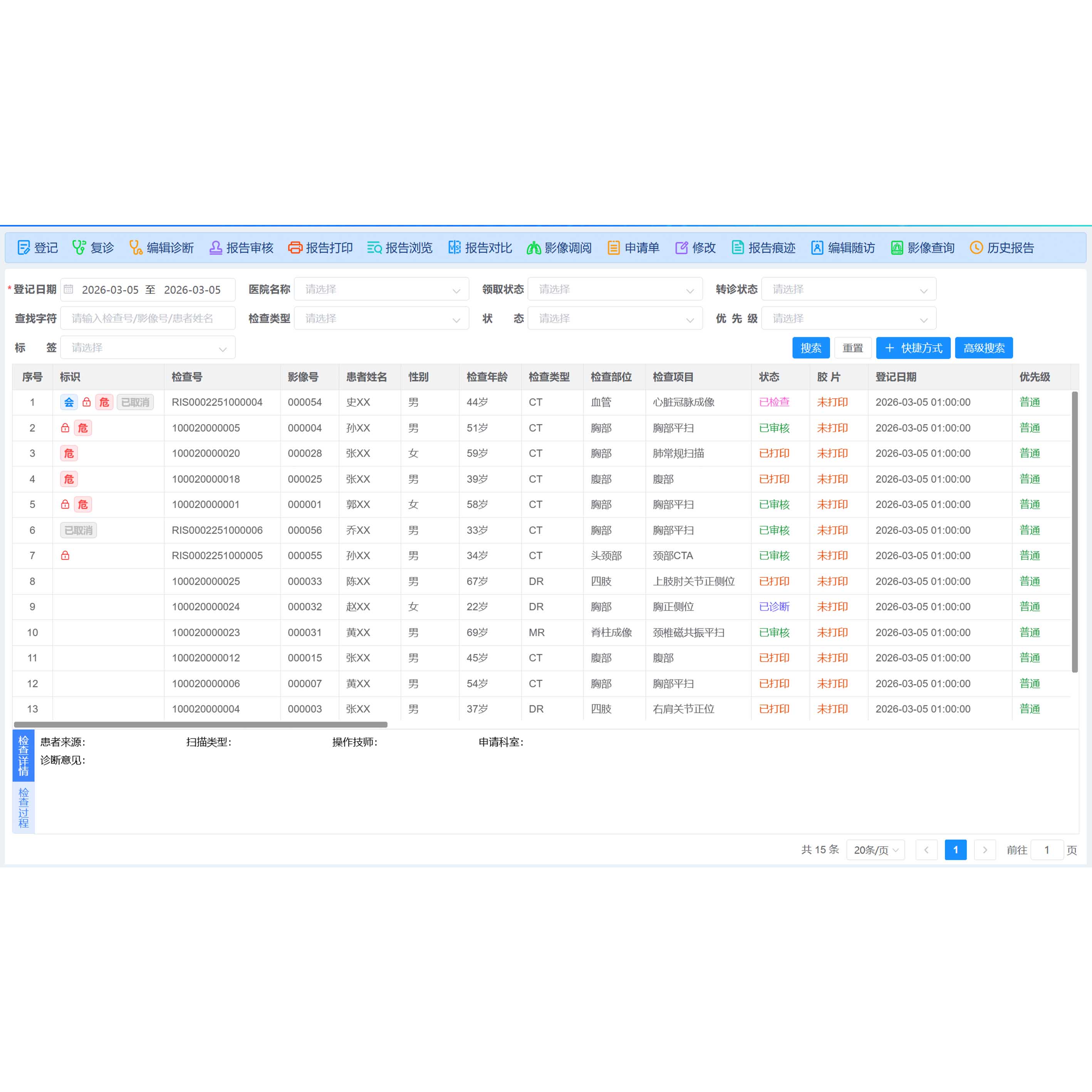The width and height of the screenshot is (1092, 1092).
Task: Open the 检查类型 dropdown
Action: [381, 319]
